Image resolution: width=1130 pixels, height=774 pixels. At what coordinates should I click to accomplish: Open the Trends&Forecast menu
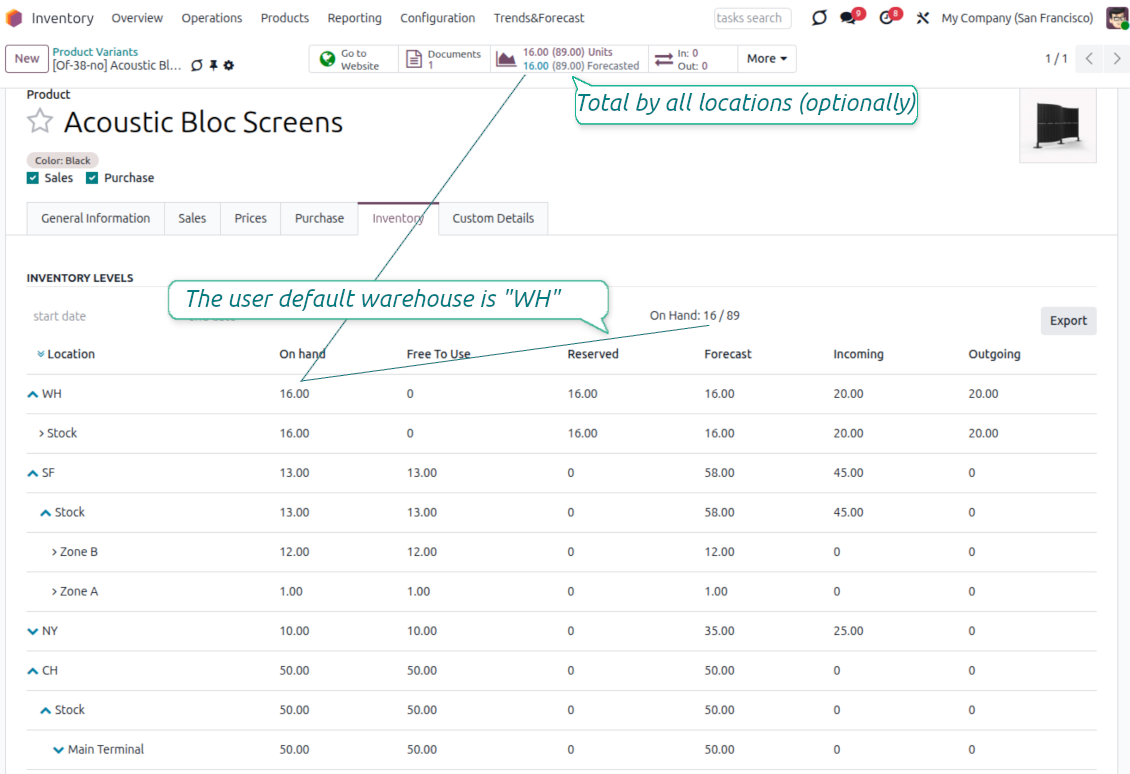pyautogui.click(x=538, y=18)
